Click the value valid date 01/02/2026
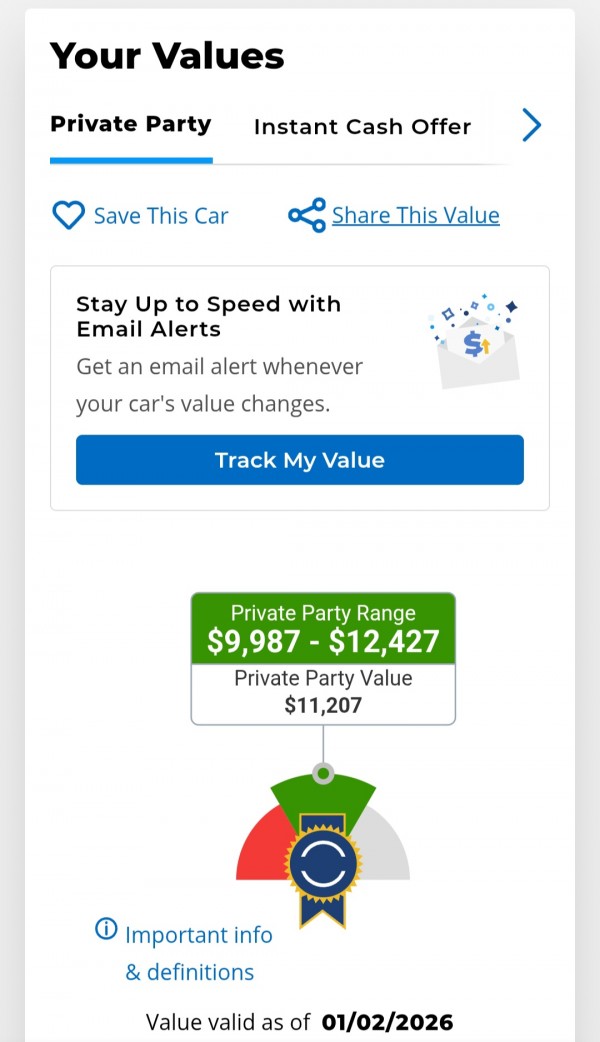Image resolution: width=600 pixels, height=1042 pixels. (387, 1022)
